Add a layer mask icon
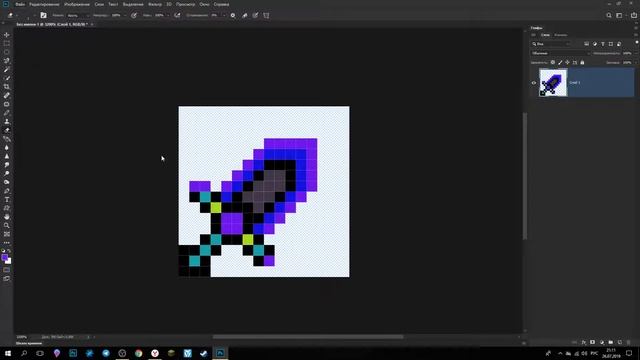This screenshot has height=360, width=640. 592,342
